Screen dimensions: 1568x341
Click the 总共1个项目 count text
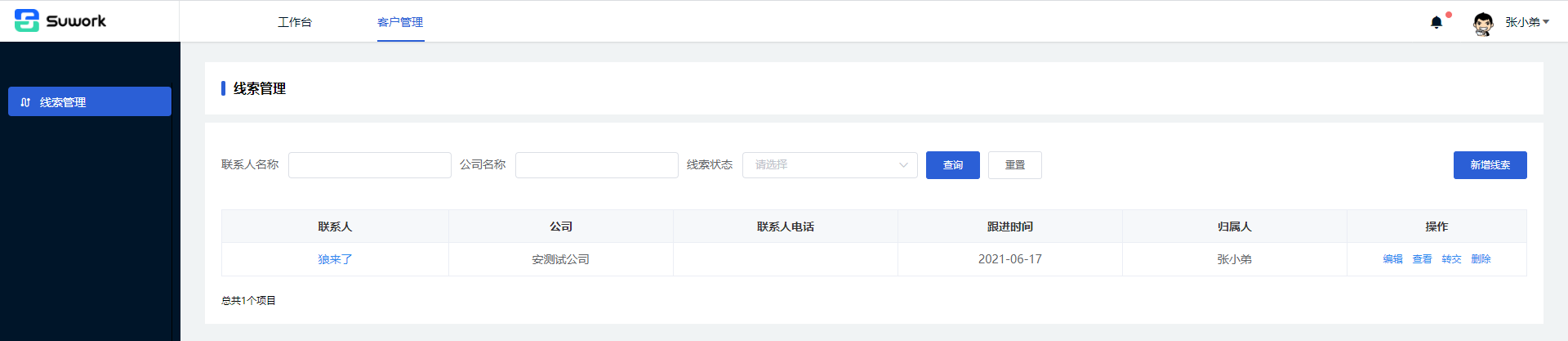(x=249, y=301)
